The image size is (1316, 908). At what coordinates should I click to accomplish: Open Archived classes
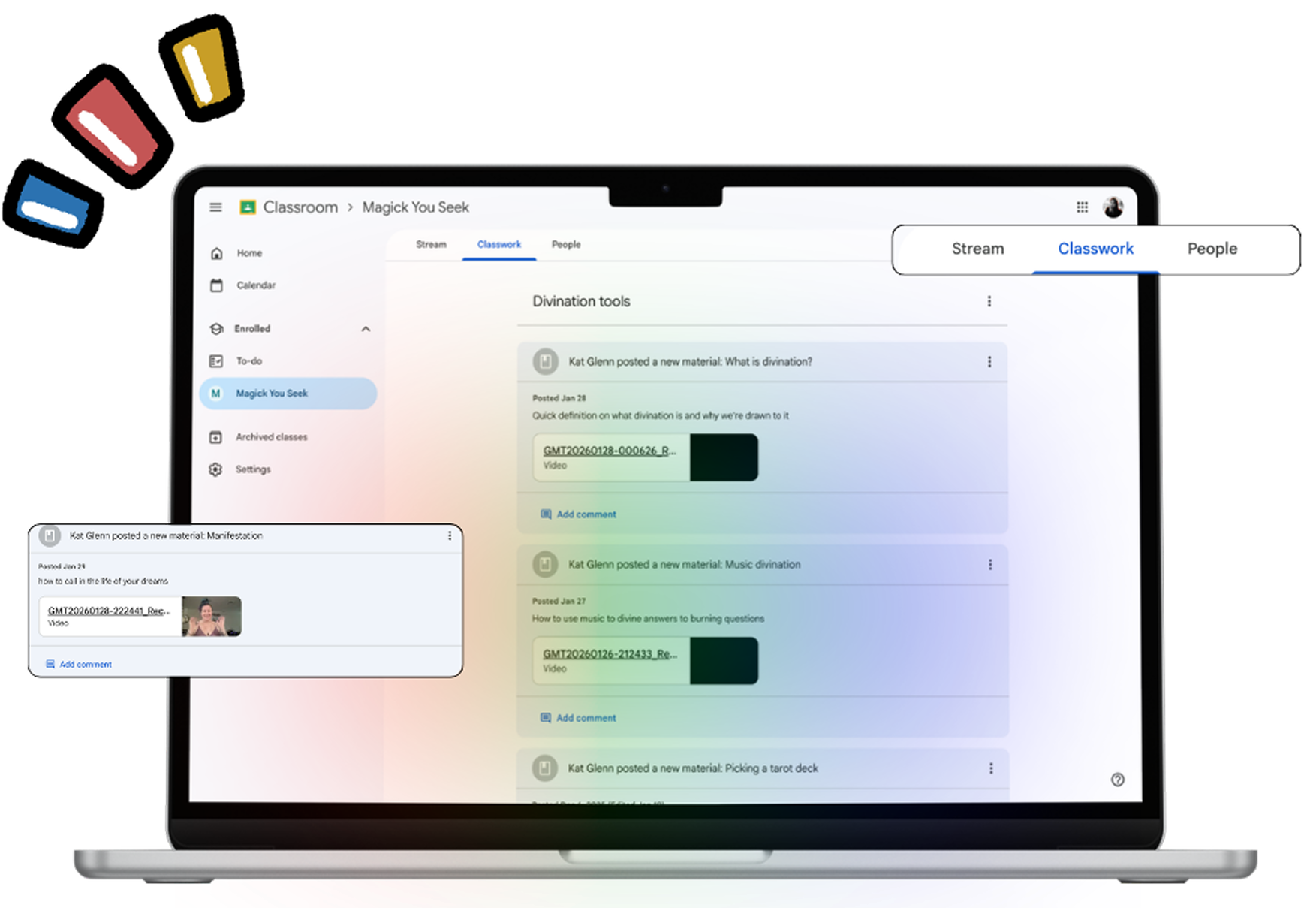tap(271, 437)
